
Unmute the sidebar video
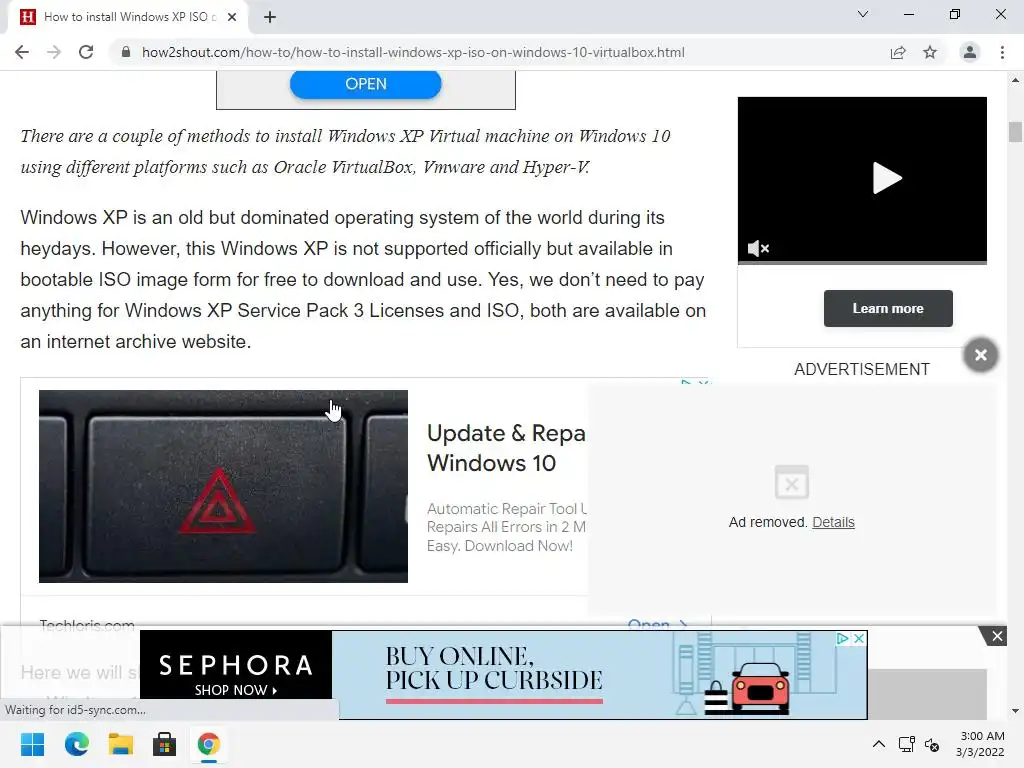(758, 248)
